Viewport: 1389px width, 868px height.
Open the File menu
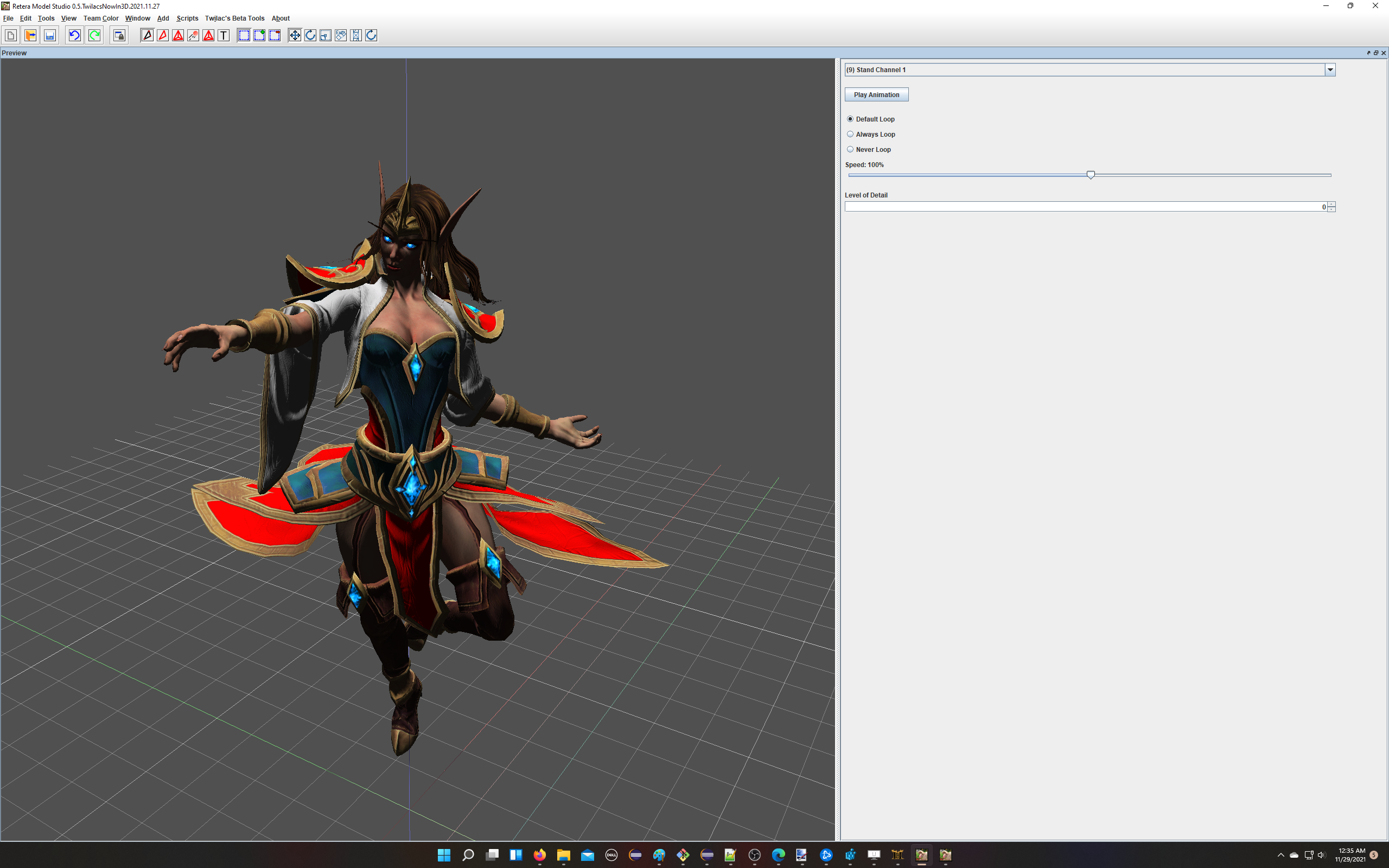[x=8, y=18]
